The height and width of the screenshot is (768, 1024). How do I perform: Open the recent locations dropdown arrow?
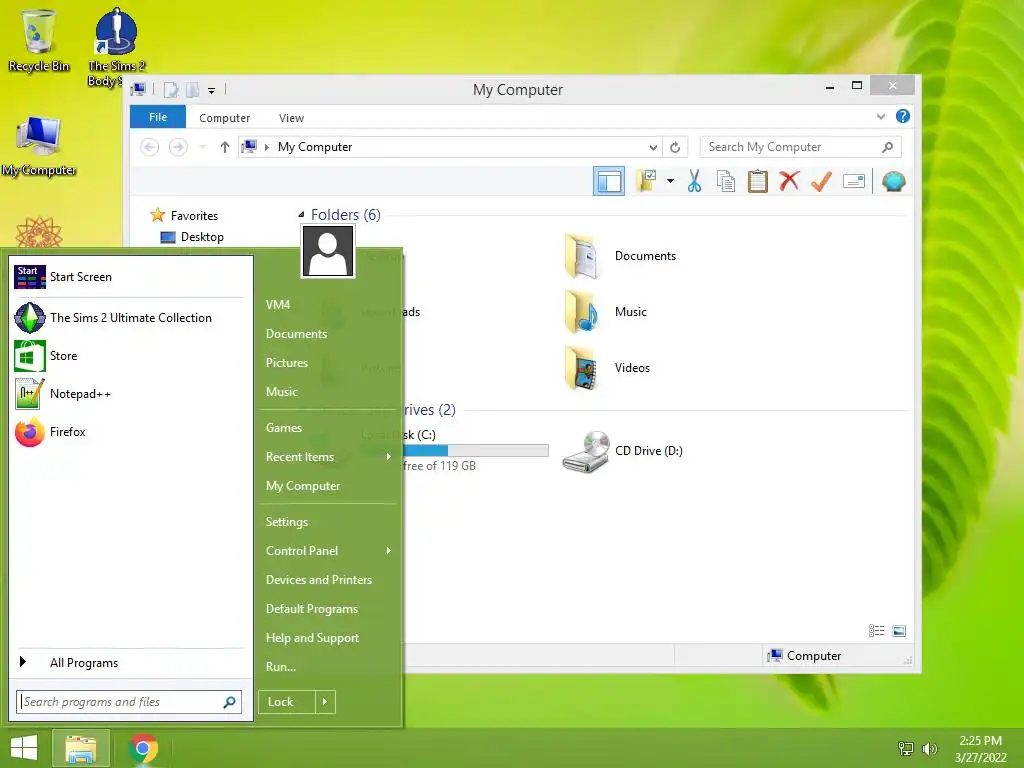(x=203, y=147)
